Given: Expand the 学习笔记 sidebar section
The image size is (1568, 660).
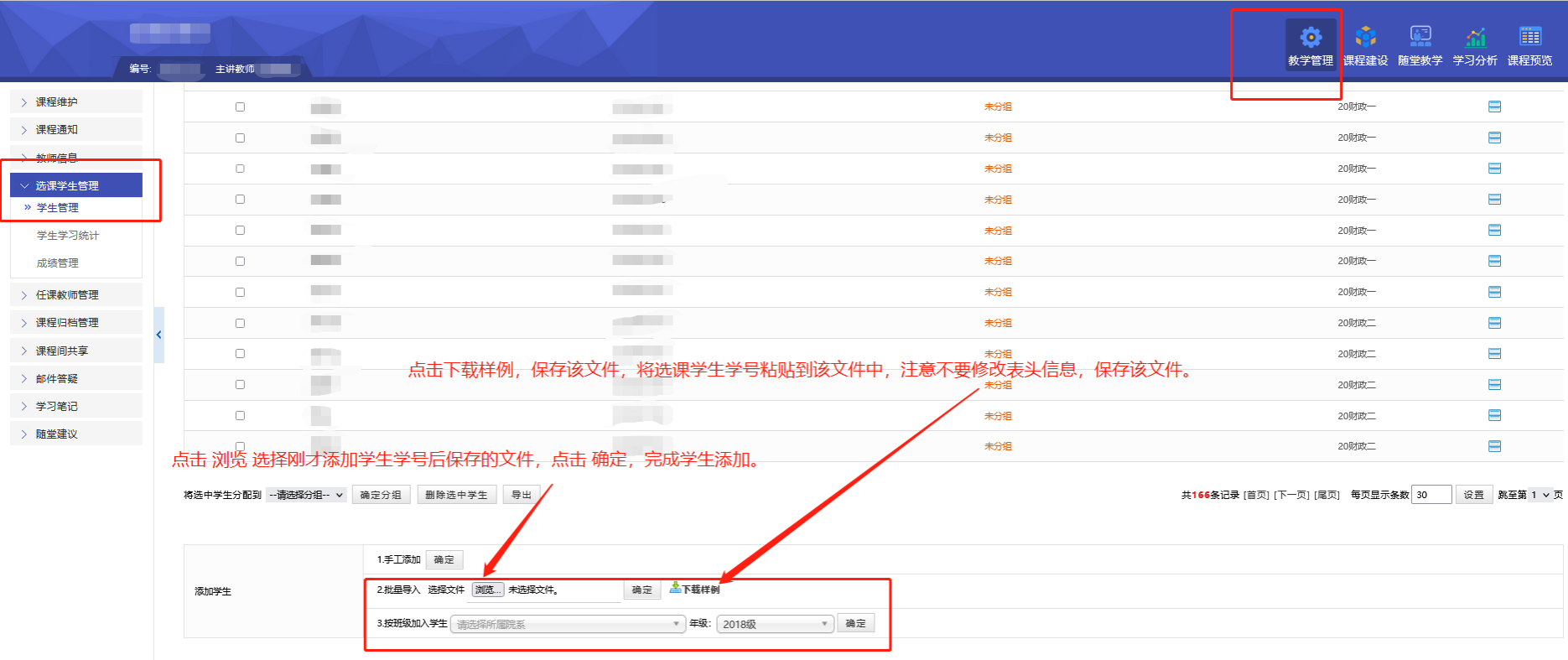Looking at the screenshot, I should [76, 406].
